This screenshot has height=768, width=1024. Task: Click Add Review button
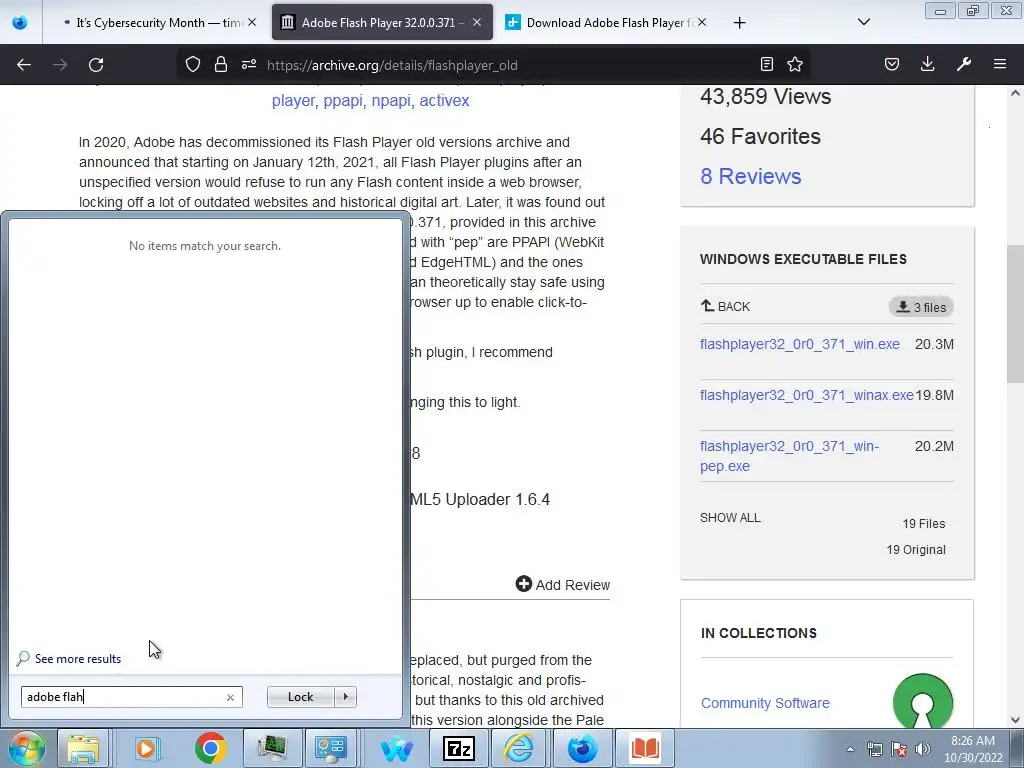(x=563, y=584)
